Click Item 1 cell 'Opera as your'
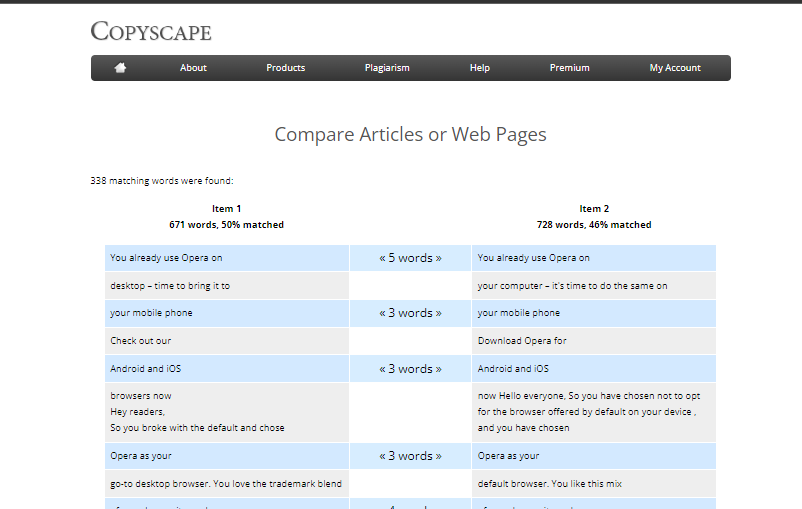The height and width of the screenshot is (509, 802). click(227, 456)
